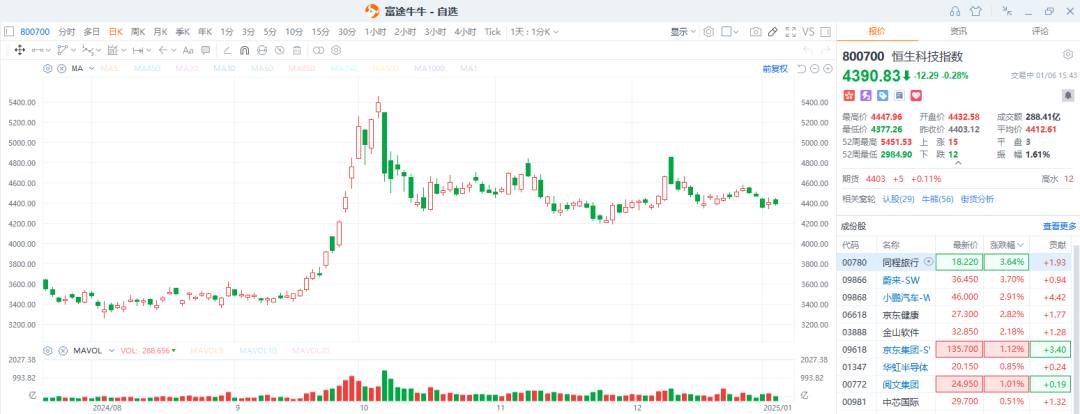
Task: Switch to 周K weekly chart
Action: point(138,32)
